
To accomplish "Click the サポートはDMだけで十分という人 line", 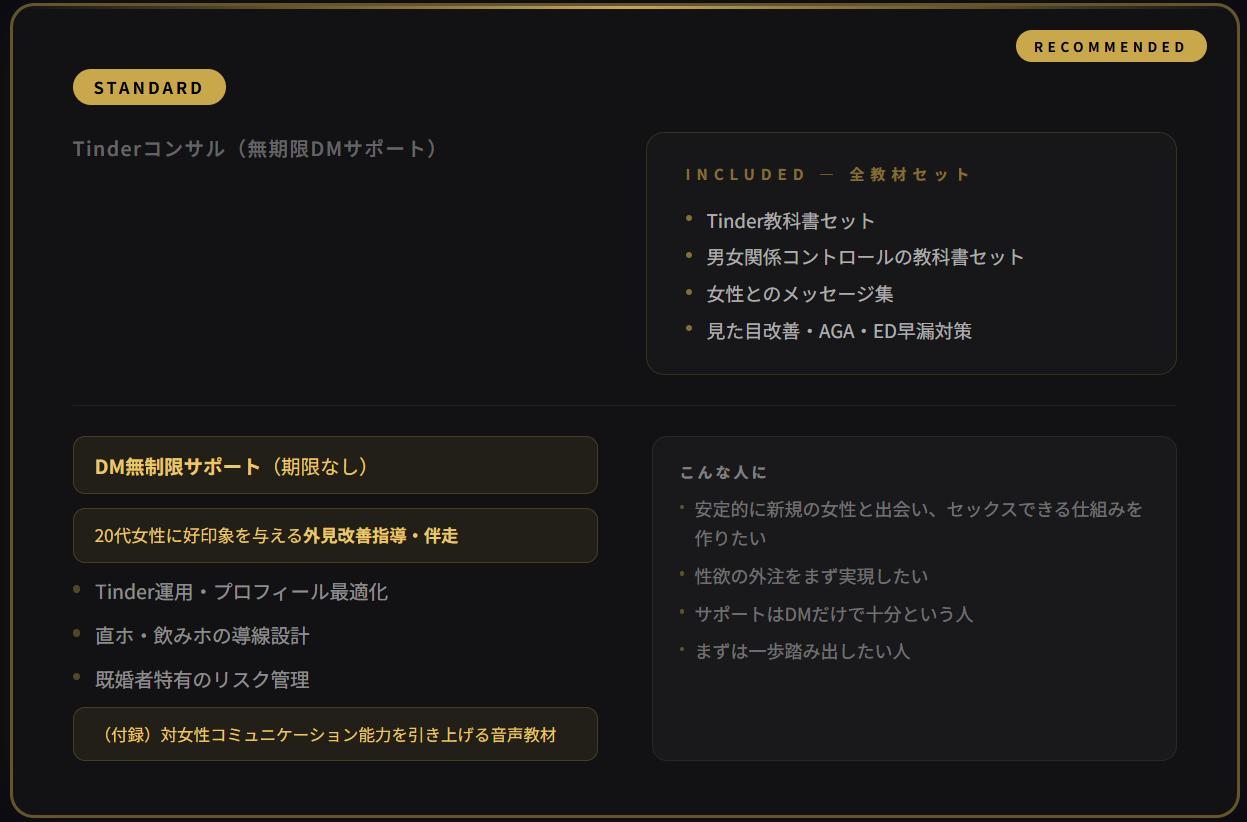I will pos(833,614).
